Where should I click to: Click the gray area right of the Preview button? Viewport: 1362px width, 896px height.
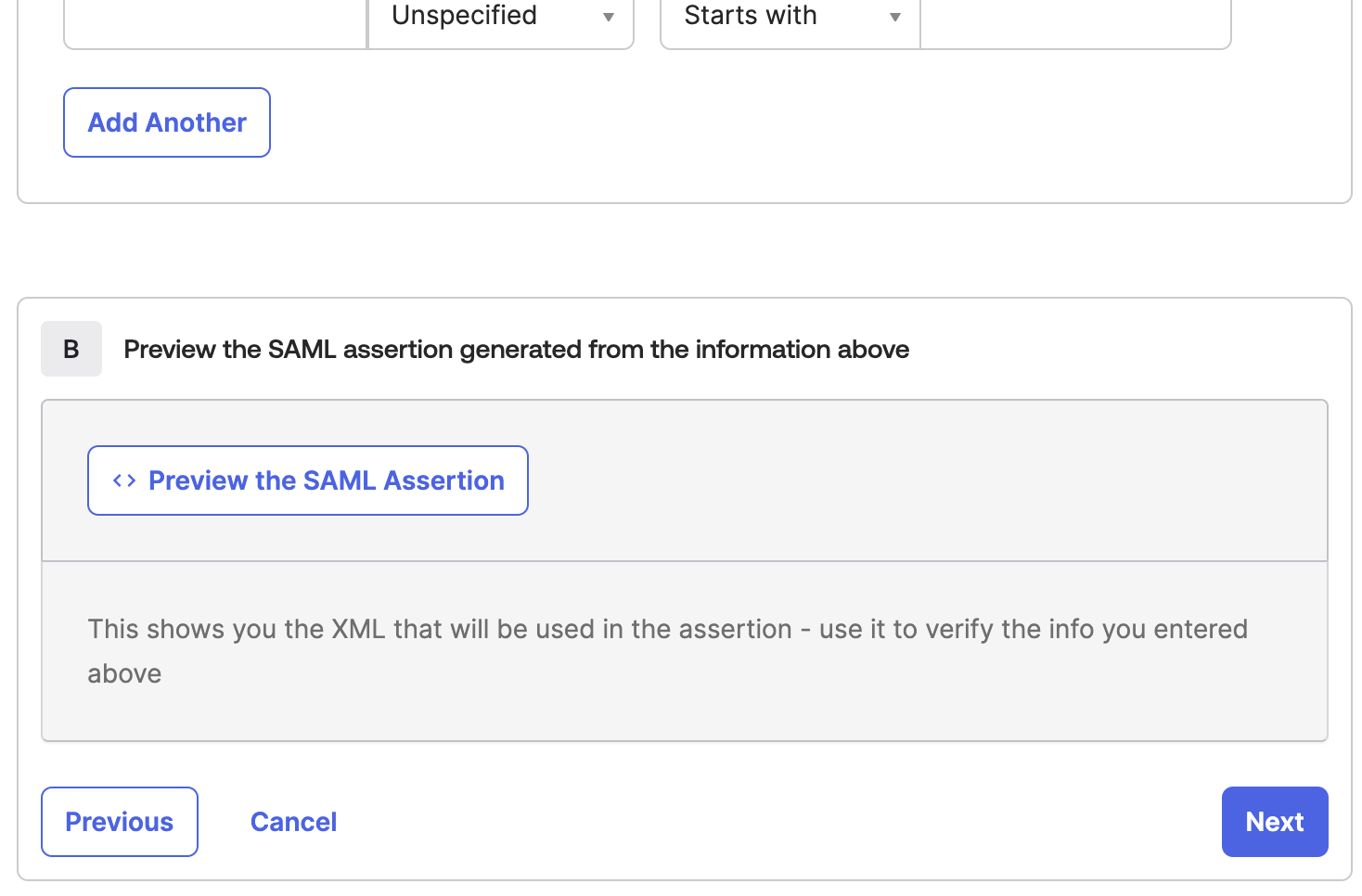click(x=928, y=480)
